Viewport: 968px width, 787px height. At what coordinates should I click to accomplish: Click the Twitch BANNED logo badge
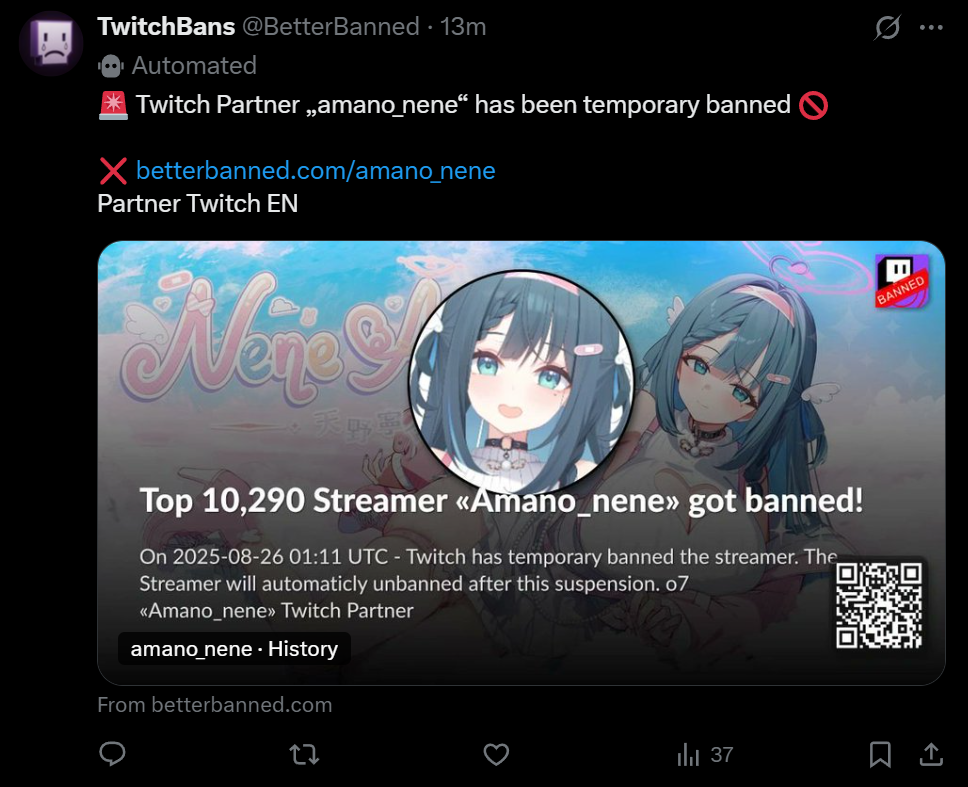[x=902, y=281]
